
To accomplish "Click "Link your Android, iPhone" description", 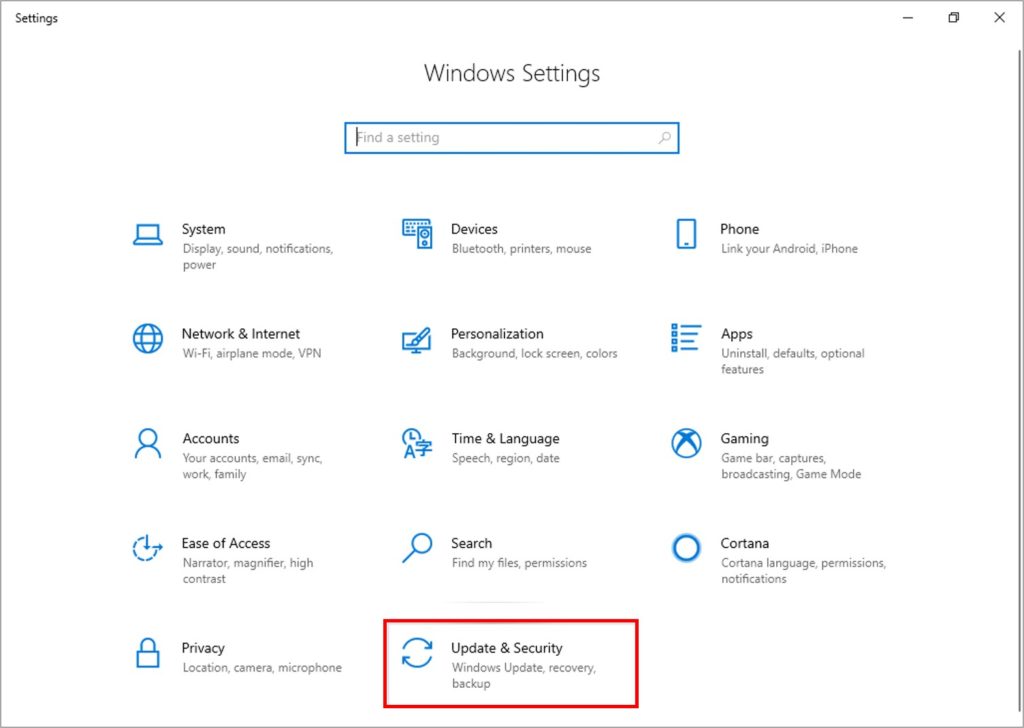I will [790, 249].
